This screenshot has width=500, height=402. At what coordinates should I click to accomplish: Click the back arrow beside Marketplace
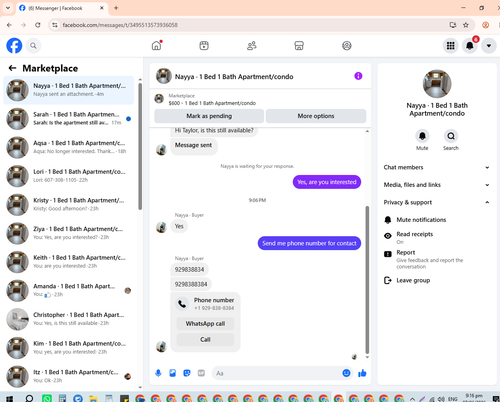click(x=12, y=68)
